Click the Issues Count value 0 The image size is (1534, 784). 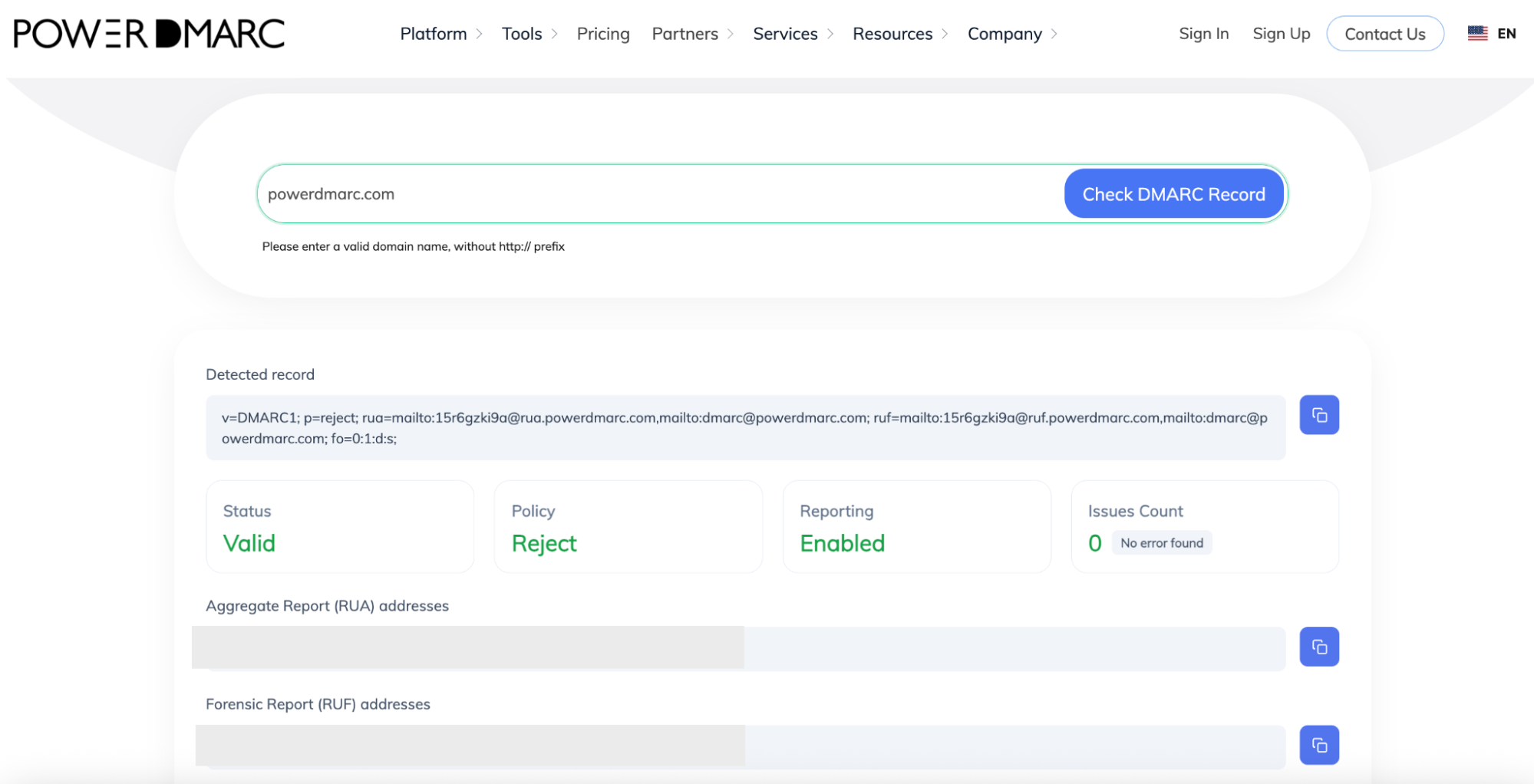[1095, 543]
